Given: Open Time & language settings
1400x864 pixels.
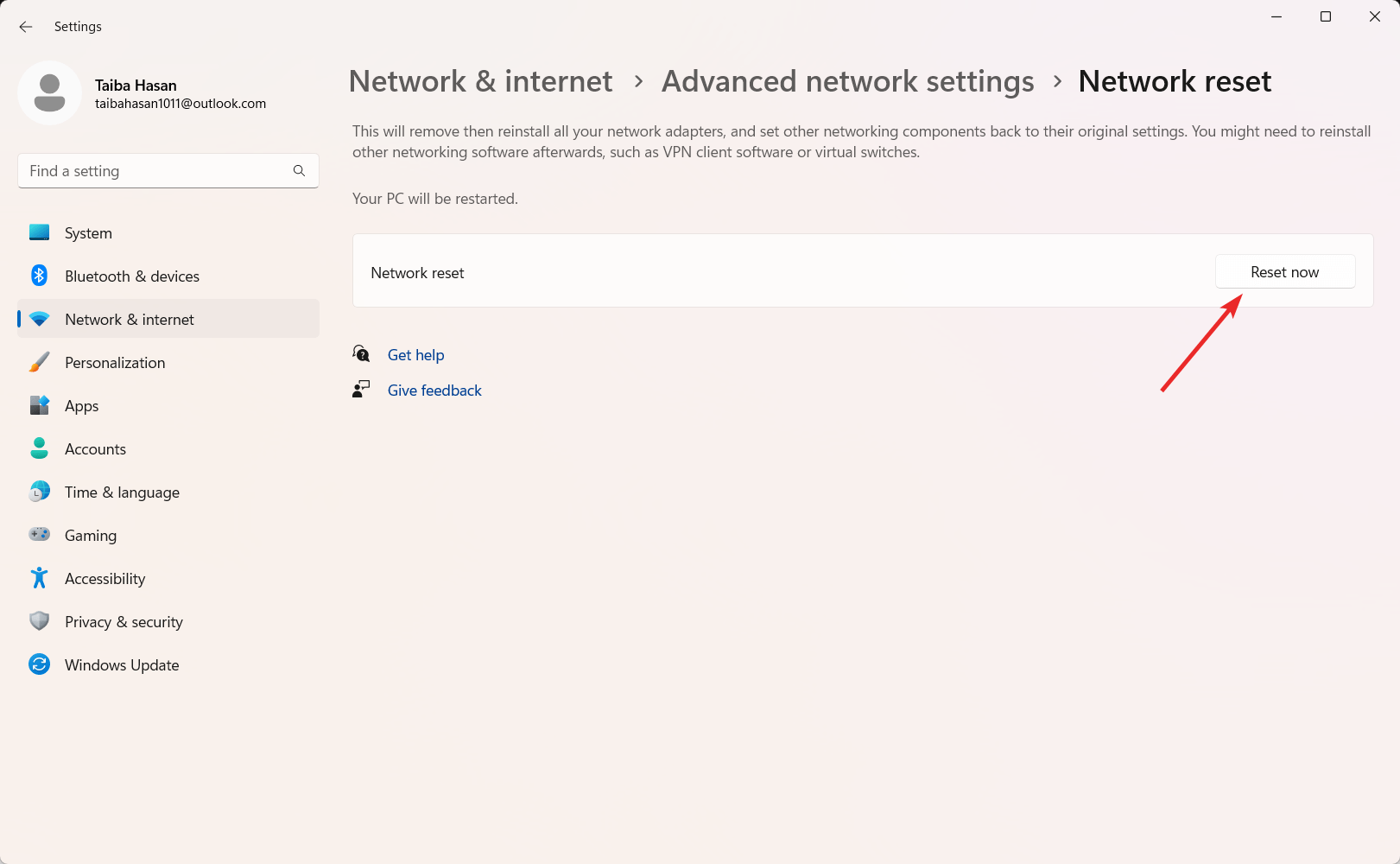Looking at the screenshot, I should click(122, 492).
